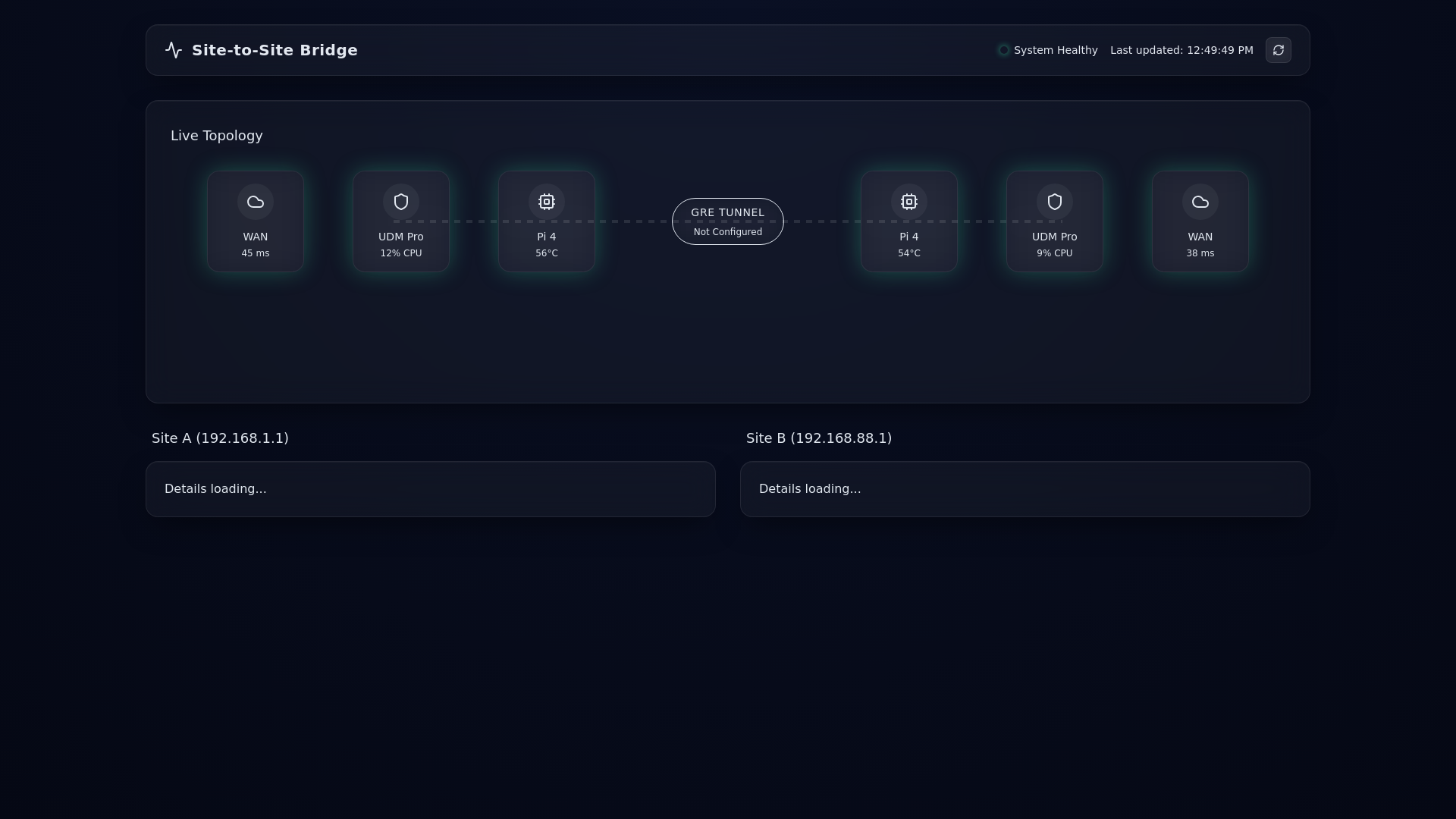Click Site B 'Details loading...' panel
1456x819 pixels.
click(1025, 489)
